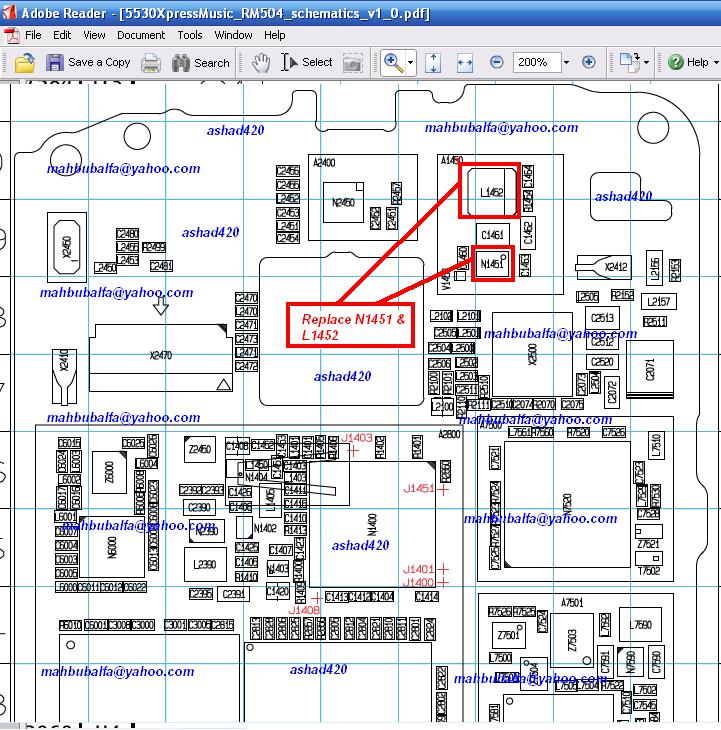Screen dimensions: 721x730
Task: Expand the zoom tool dropdown arrow
Action: 411,63
